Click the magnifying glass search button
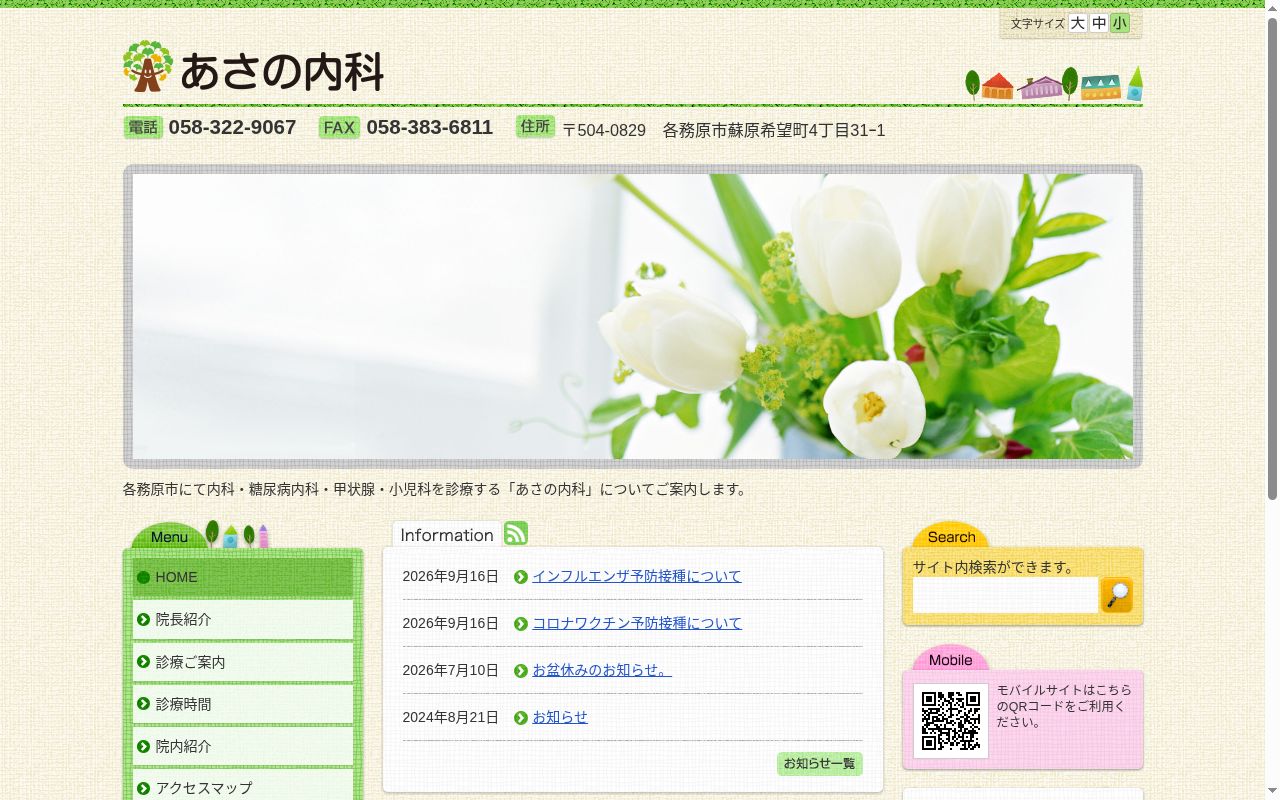1280x800 pixels. [x=1117, y=595]
